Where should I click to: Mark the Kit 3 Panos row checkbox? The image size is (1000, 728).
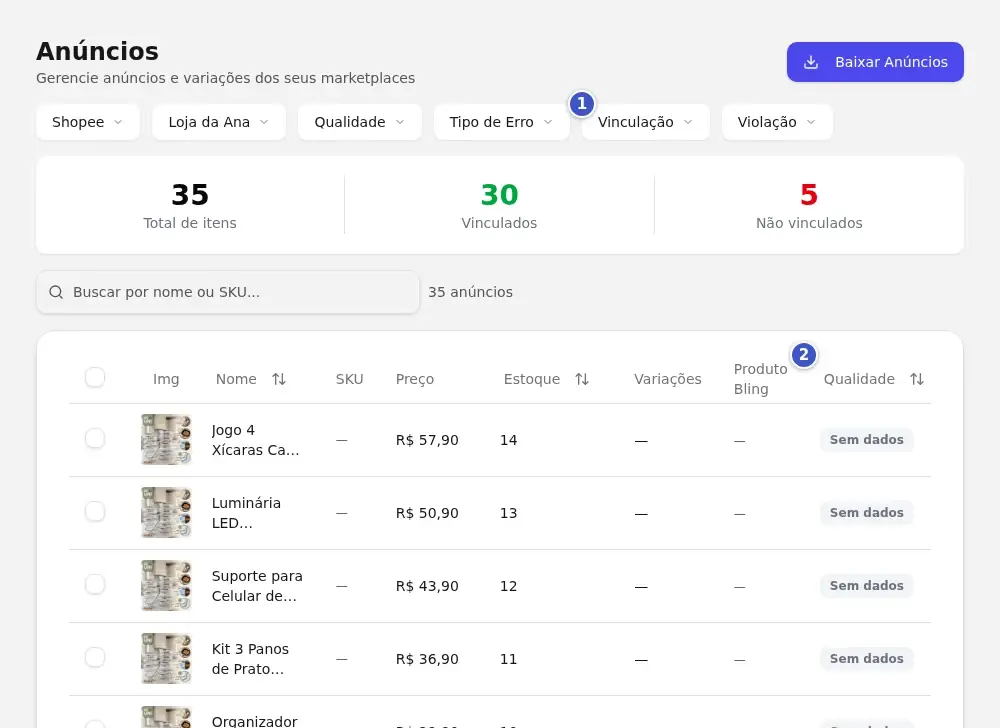coord(95,657)
